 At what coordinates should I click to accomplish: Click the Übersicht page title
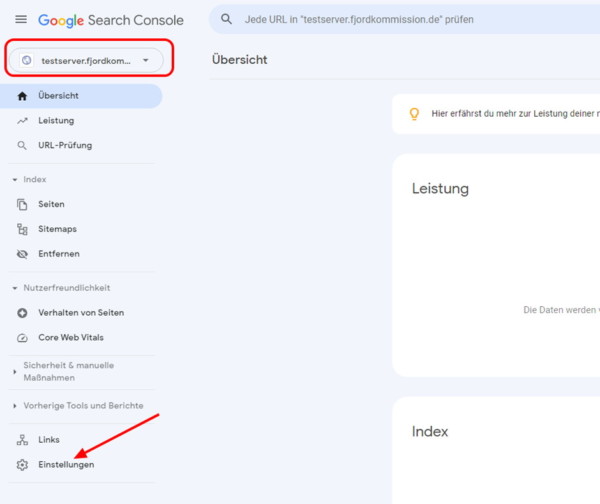click(x=240, y=60)
